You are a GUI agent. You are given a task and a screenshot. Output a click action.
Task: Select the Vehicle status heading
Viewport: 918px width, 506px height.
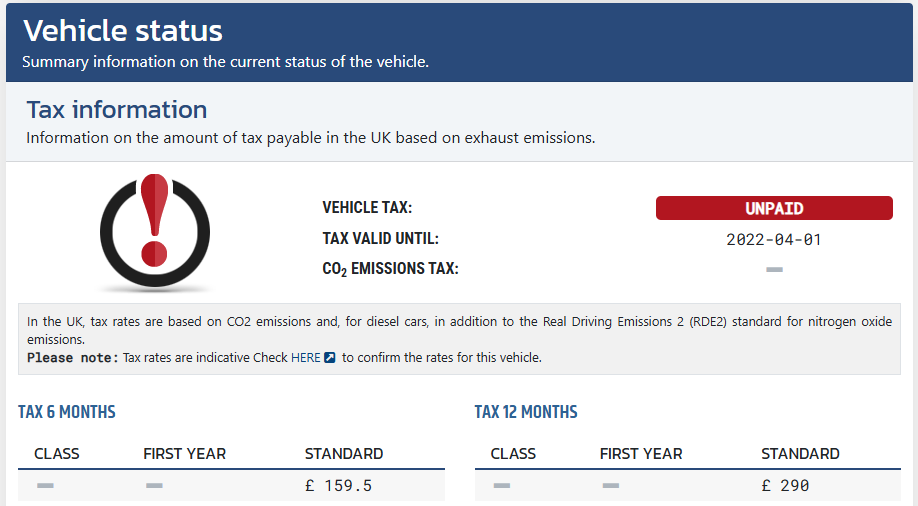coord(123,30)
